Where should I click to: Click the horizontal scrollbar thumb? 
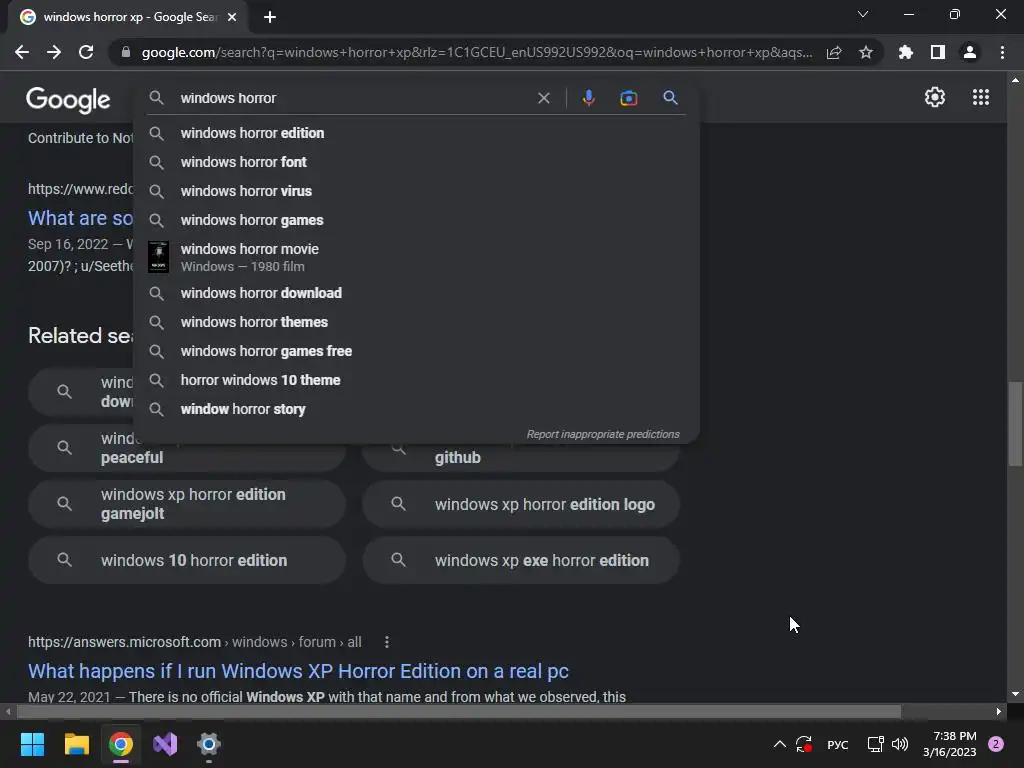coord(458,711)
